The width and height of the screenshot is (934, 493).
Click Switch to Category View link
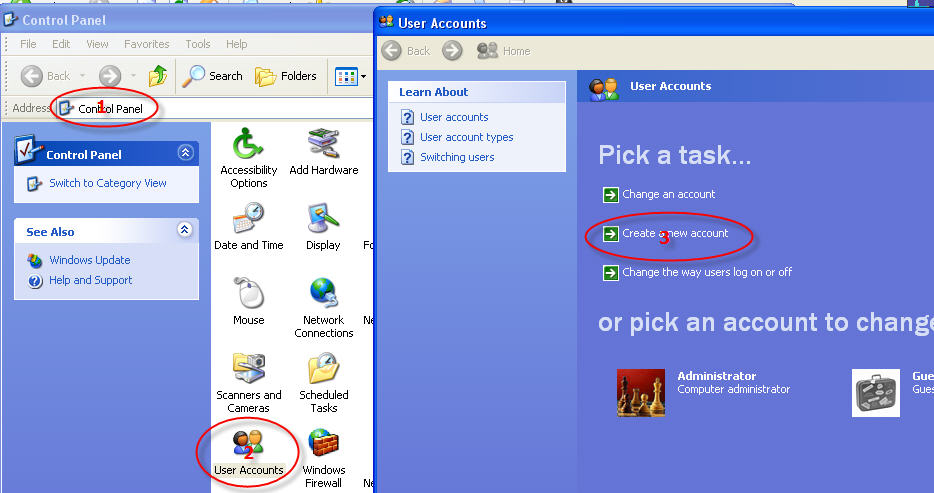point(108,183)
